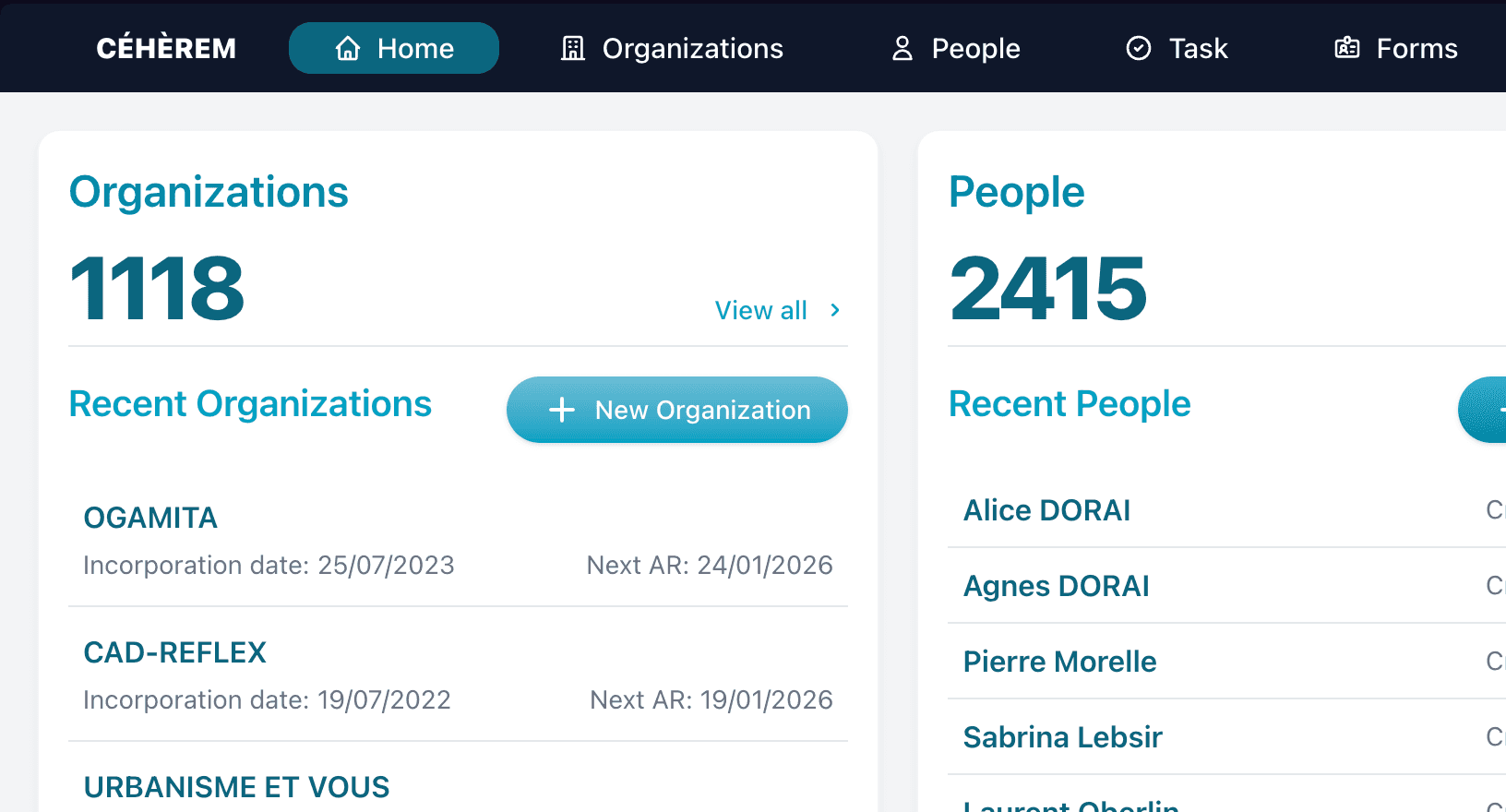Click the person icon beside People
The height and width of the screenshot is (812, 1506).
point(902,48)
